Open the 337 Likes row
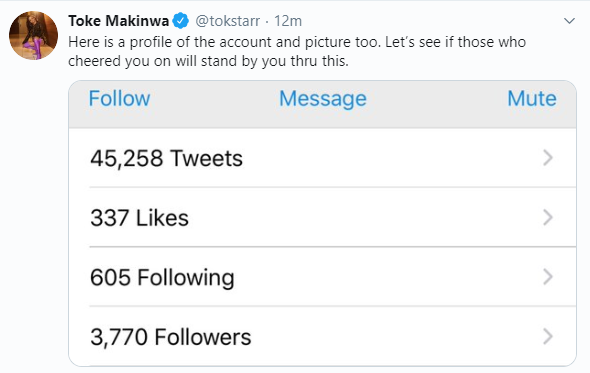This screenshot has width=590, height=373. coord(322,217)
